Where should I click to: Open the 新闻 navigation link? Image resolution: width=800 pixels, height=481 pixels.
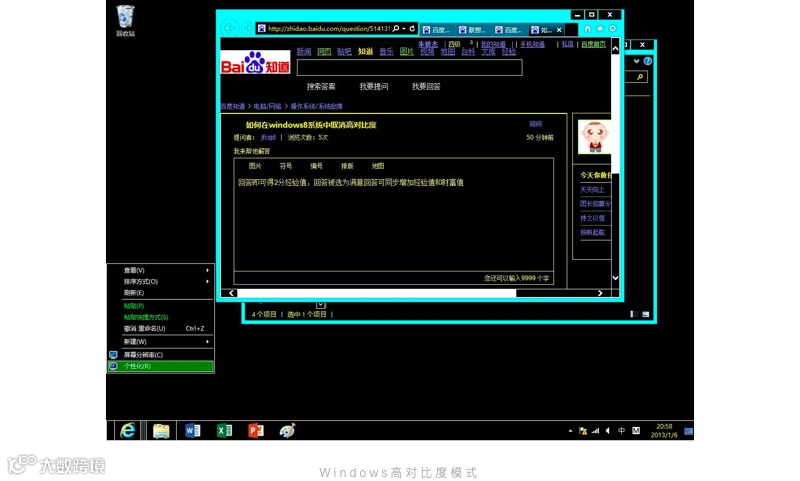(304, 52)
